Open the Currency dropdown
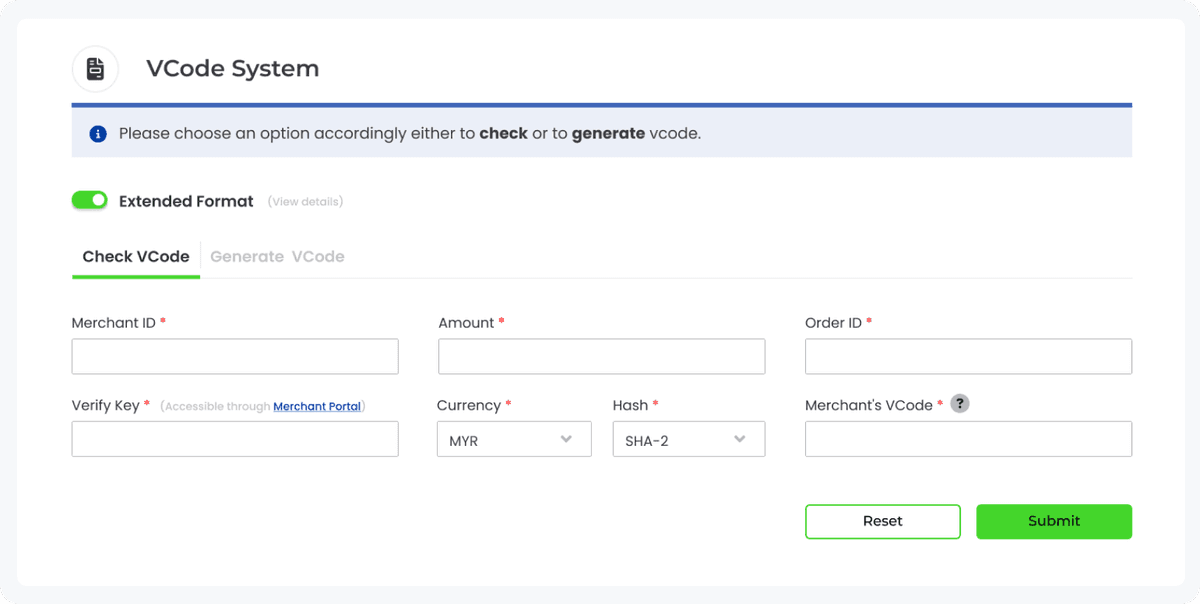This screenshot has width=1200, height=604. tap(513, 438)
